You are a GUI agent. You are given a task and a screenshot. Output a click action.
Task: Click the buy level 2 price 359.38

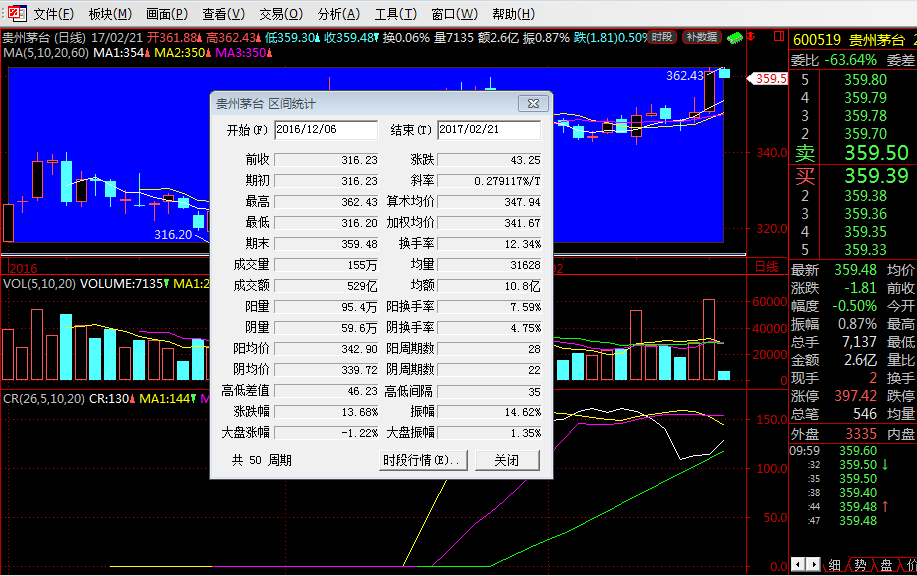tap(865, 195)
